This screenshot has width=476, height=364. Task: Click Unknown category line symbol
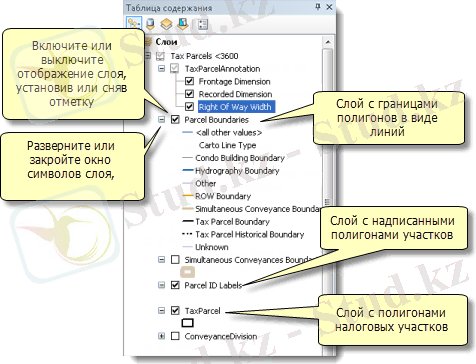[x=188, y=247]
